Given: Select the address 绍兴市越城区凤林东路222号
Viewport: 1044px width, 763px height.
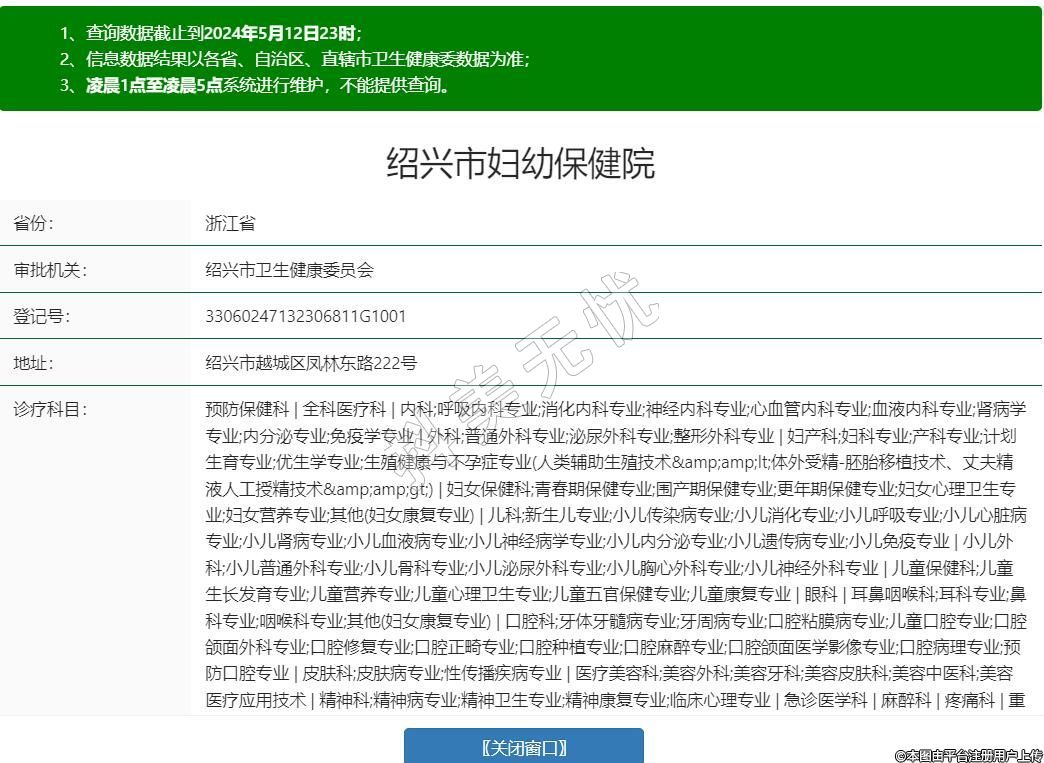Looking at the screenshot, I should pos(311,363).
